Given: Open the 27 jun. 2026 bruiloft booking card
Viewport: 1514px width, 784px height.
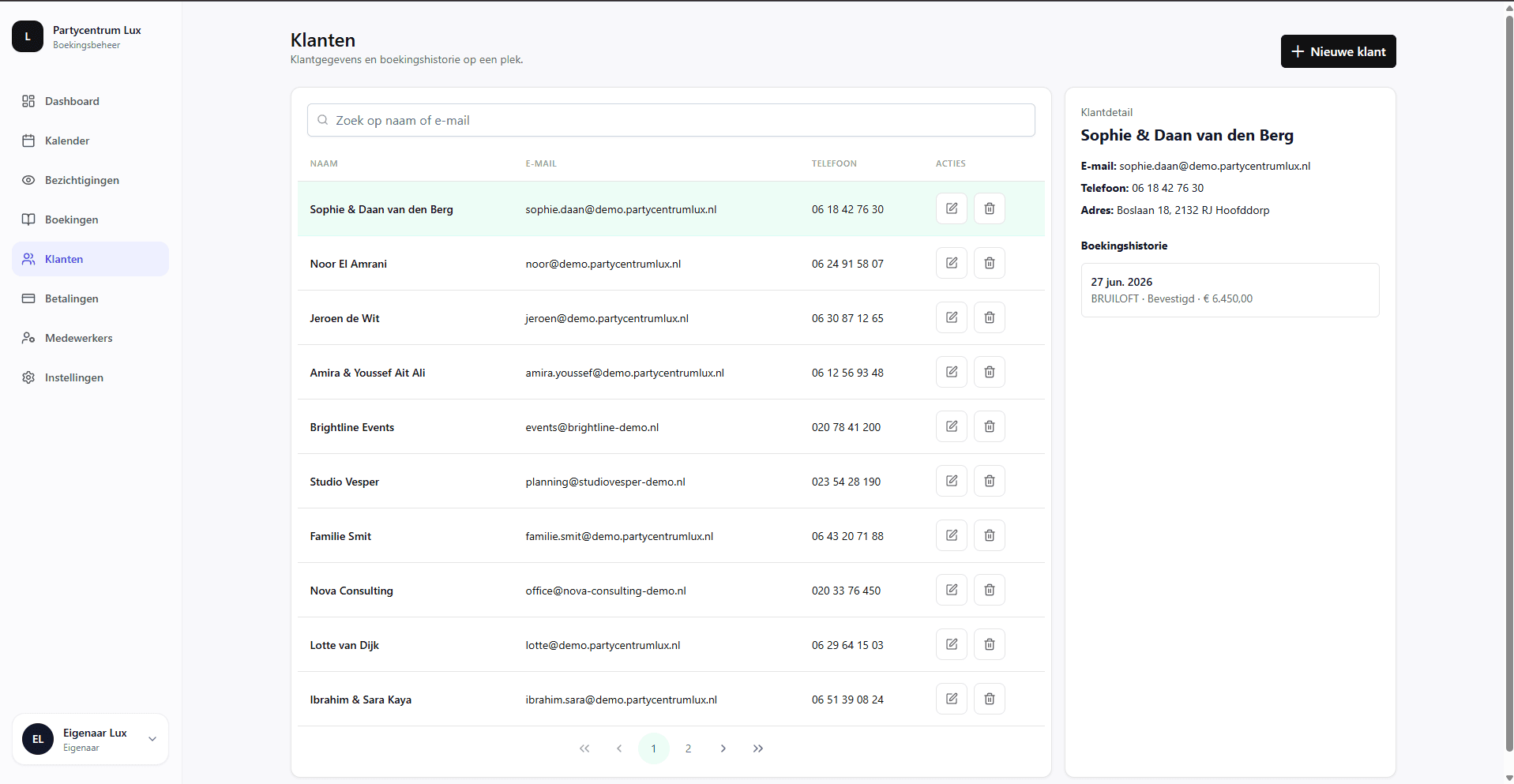Looking at the screenshot, I should 1230,290.
